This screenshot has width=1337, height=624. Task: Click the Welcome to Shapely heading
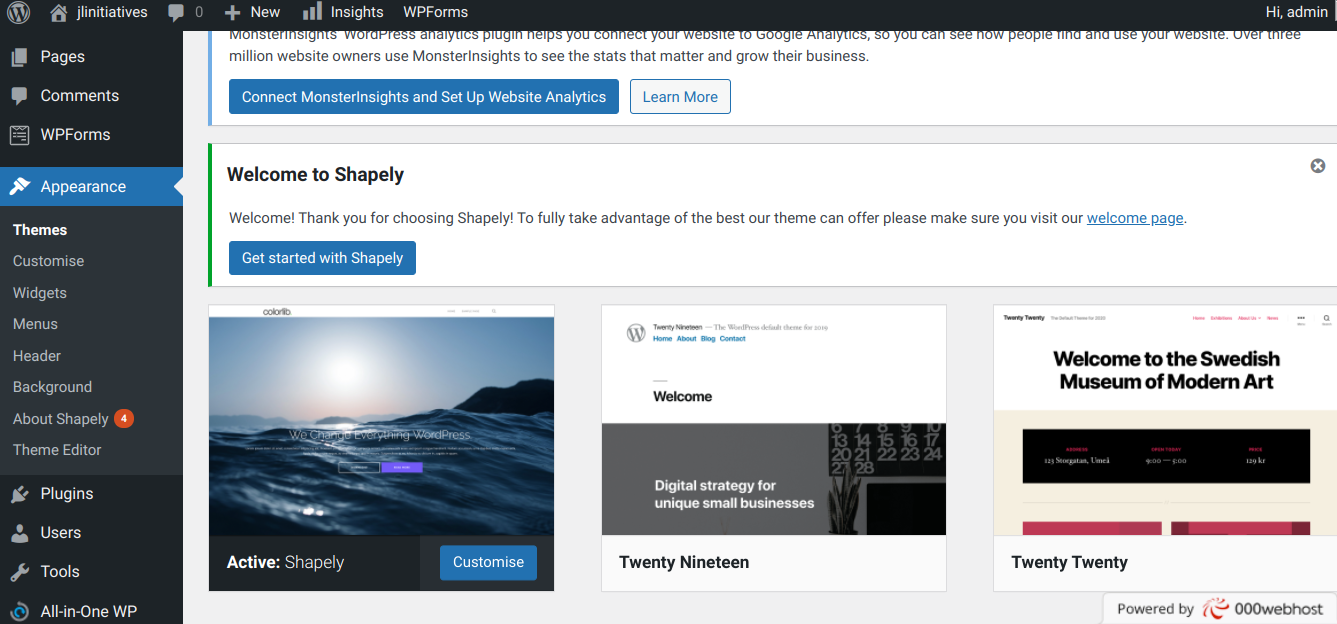[315, 175]
